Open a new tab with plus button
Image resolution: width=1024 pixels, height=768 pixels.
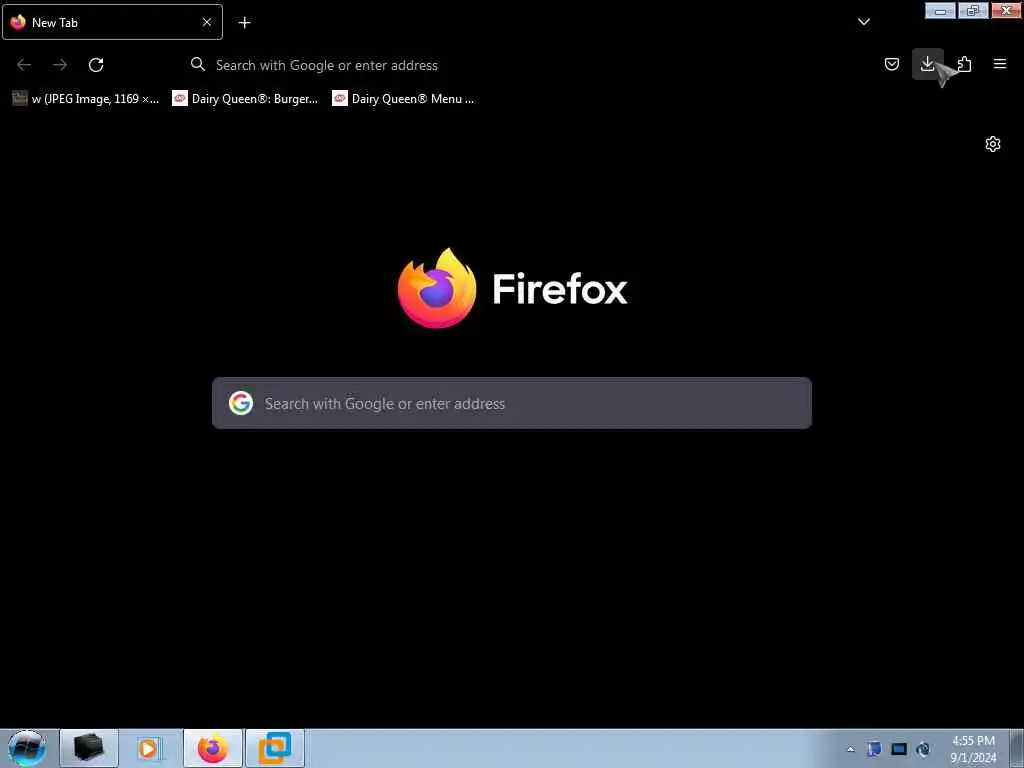pos(244,22)
